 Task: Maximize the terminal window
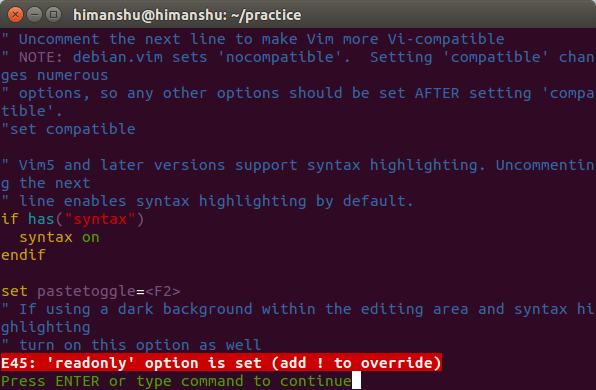pos(53,15)
